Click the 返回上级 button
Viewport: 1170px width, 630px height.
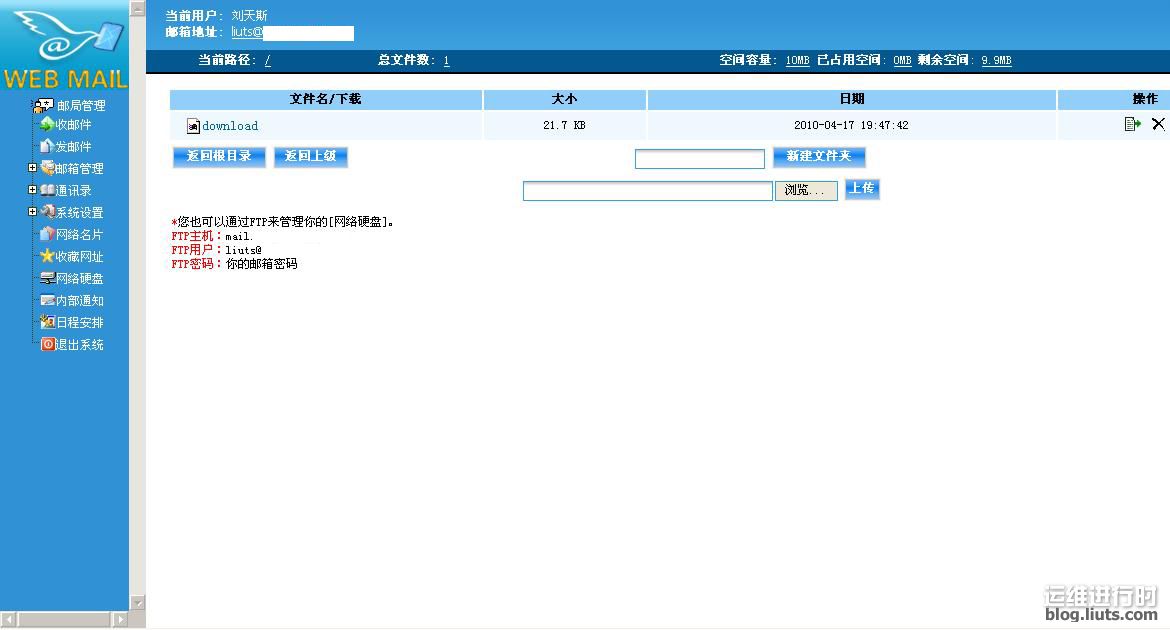tap(311, 157)
